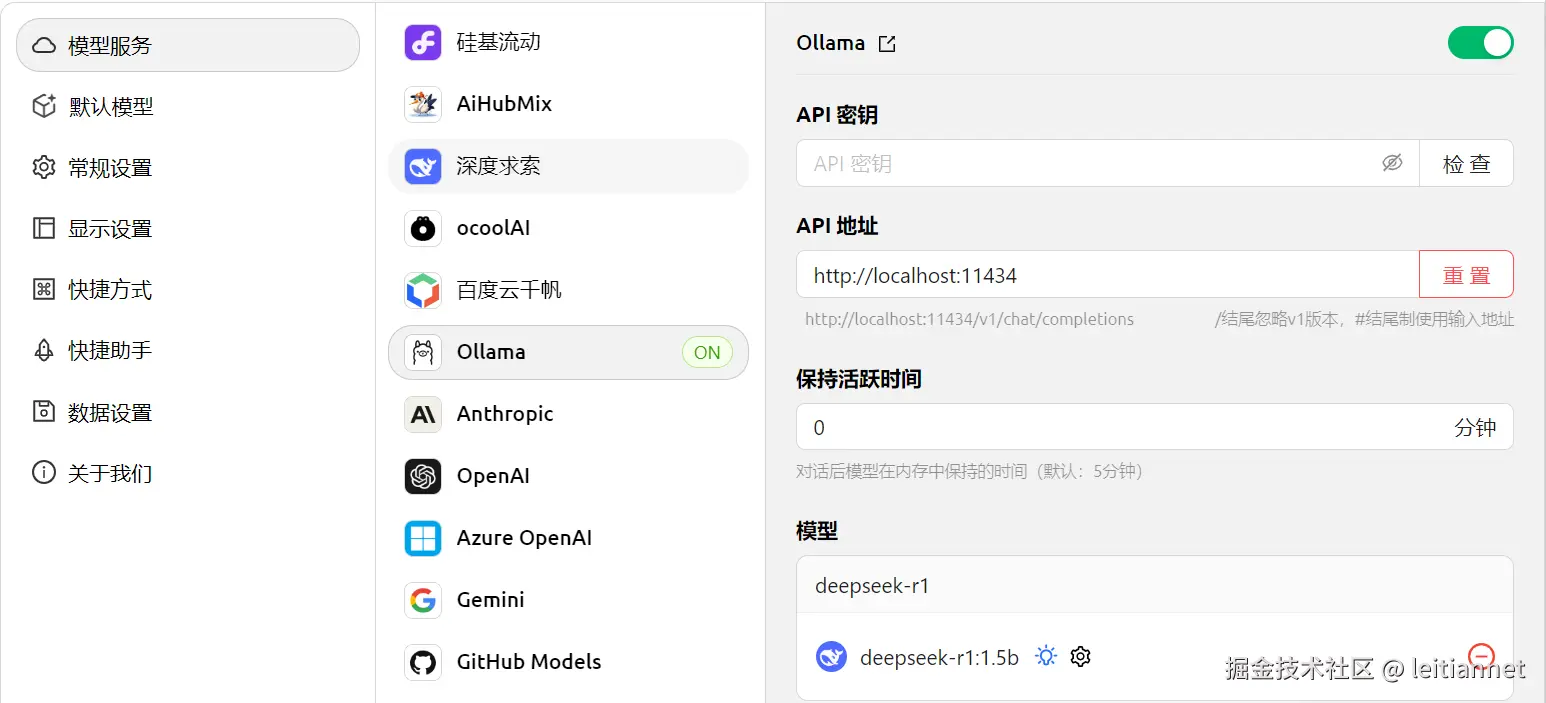Image resolution: width=1546 pixels, height=703 pixels.
Task: Click the info icon beside 关于我们
Action: (x=44, y=472)
